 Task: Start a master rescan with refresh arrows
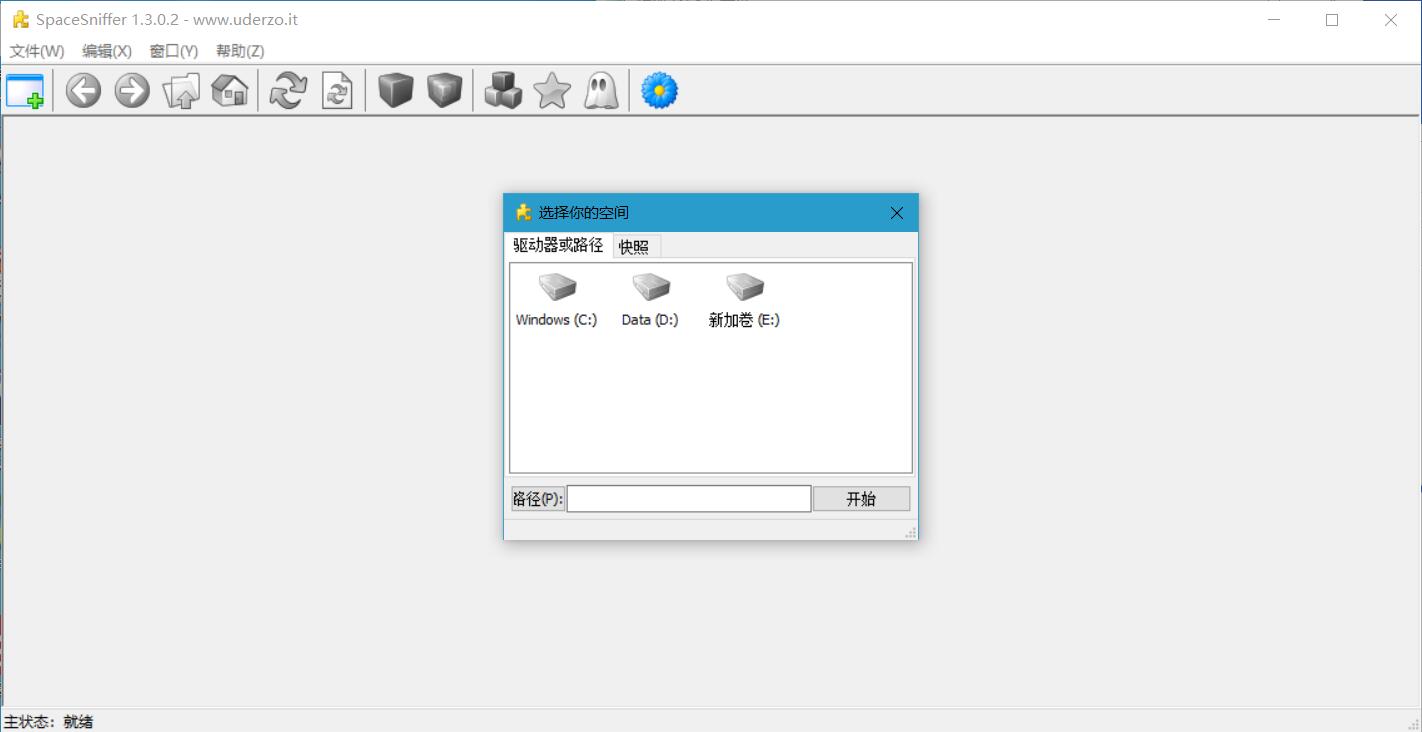(x=288, y=91)
